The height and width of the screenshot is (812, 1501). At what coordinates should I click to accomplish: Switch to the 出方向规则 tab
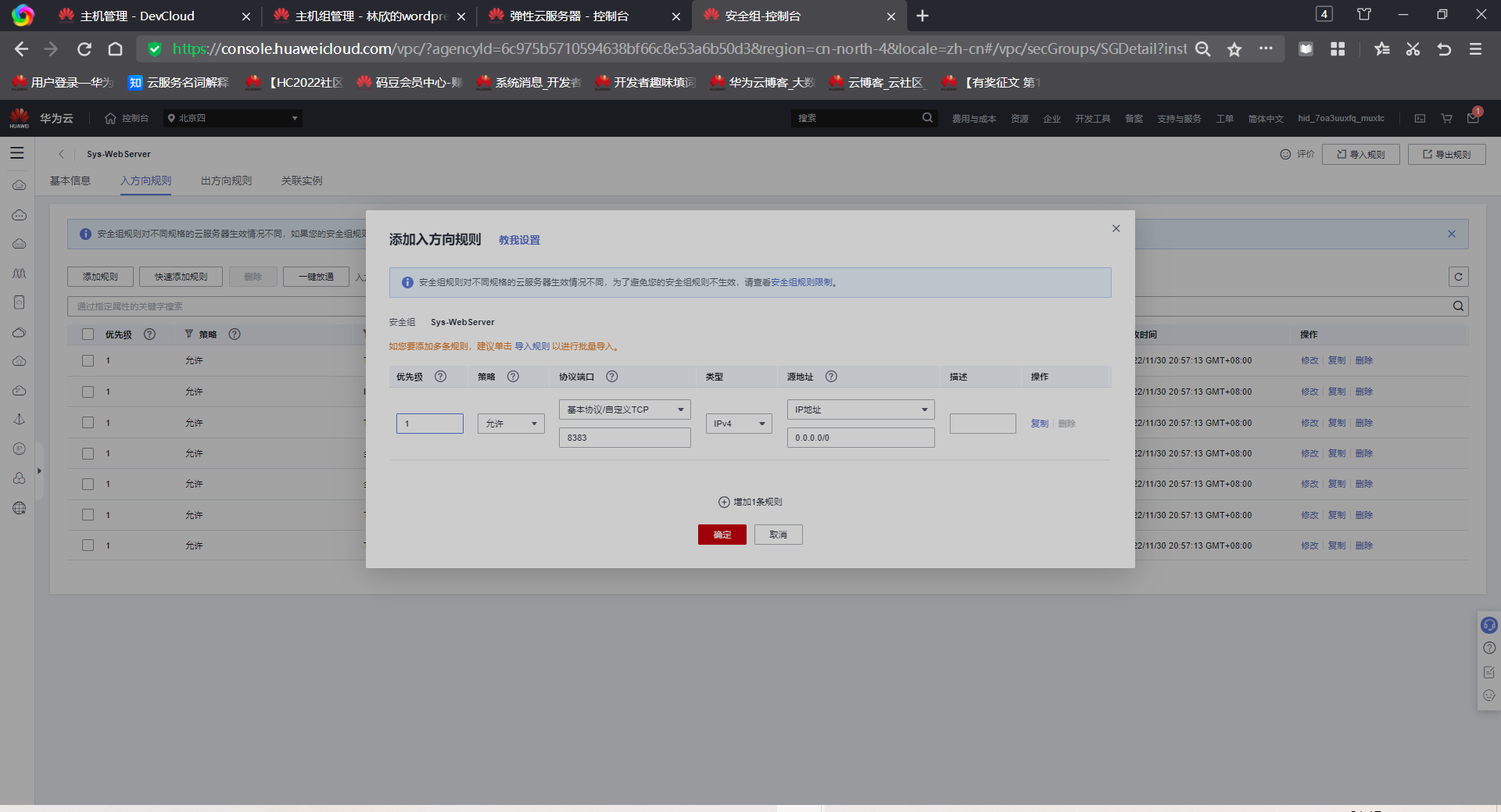point(226,181)
